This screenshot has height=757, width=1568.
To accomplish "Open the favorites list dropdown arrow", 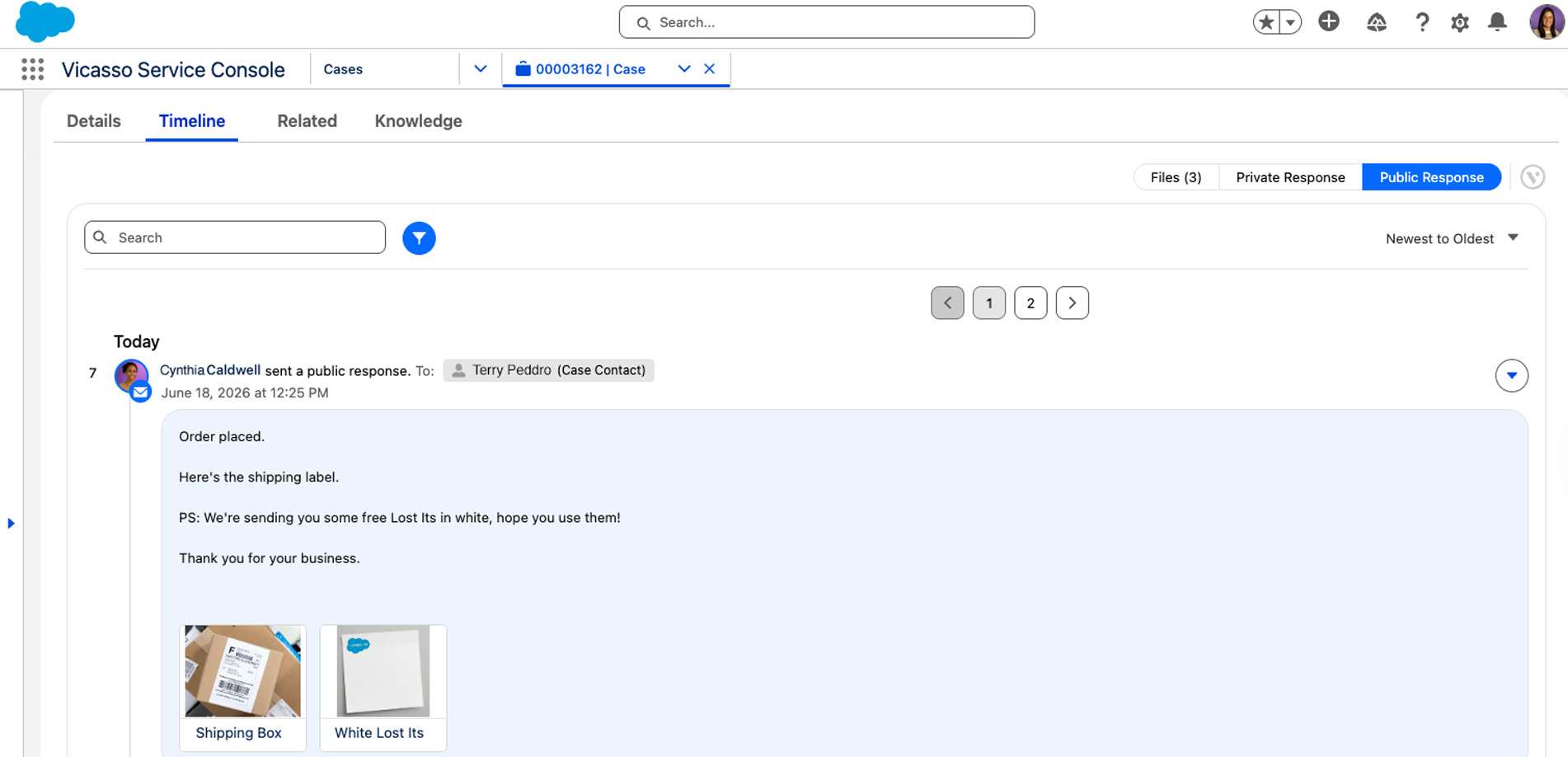I will (1291, 22).
